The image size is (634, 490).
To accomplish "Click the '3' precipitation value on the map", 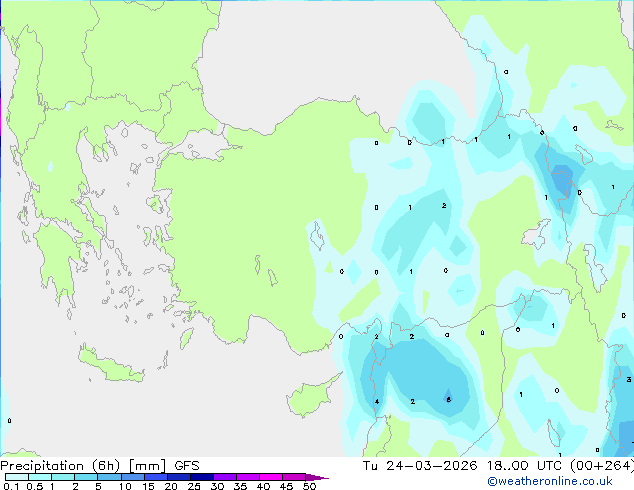I will 629,379.
